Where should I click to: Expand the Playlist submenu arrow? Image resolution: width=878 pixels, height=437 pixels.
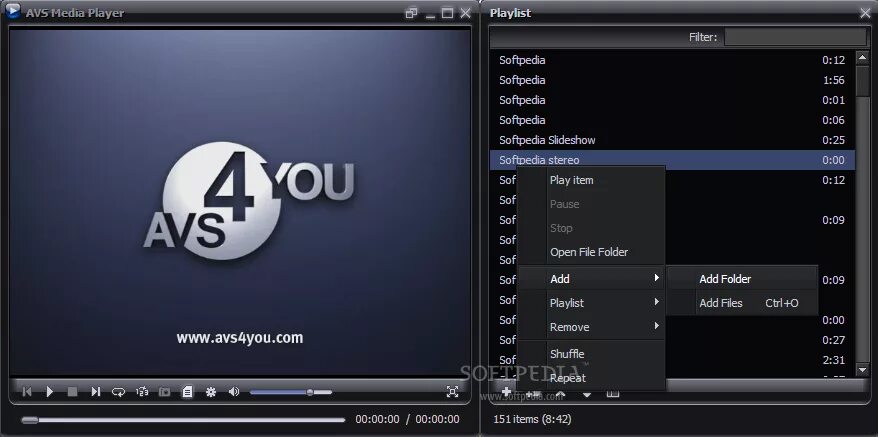(x=656, y=303)
